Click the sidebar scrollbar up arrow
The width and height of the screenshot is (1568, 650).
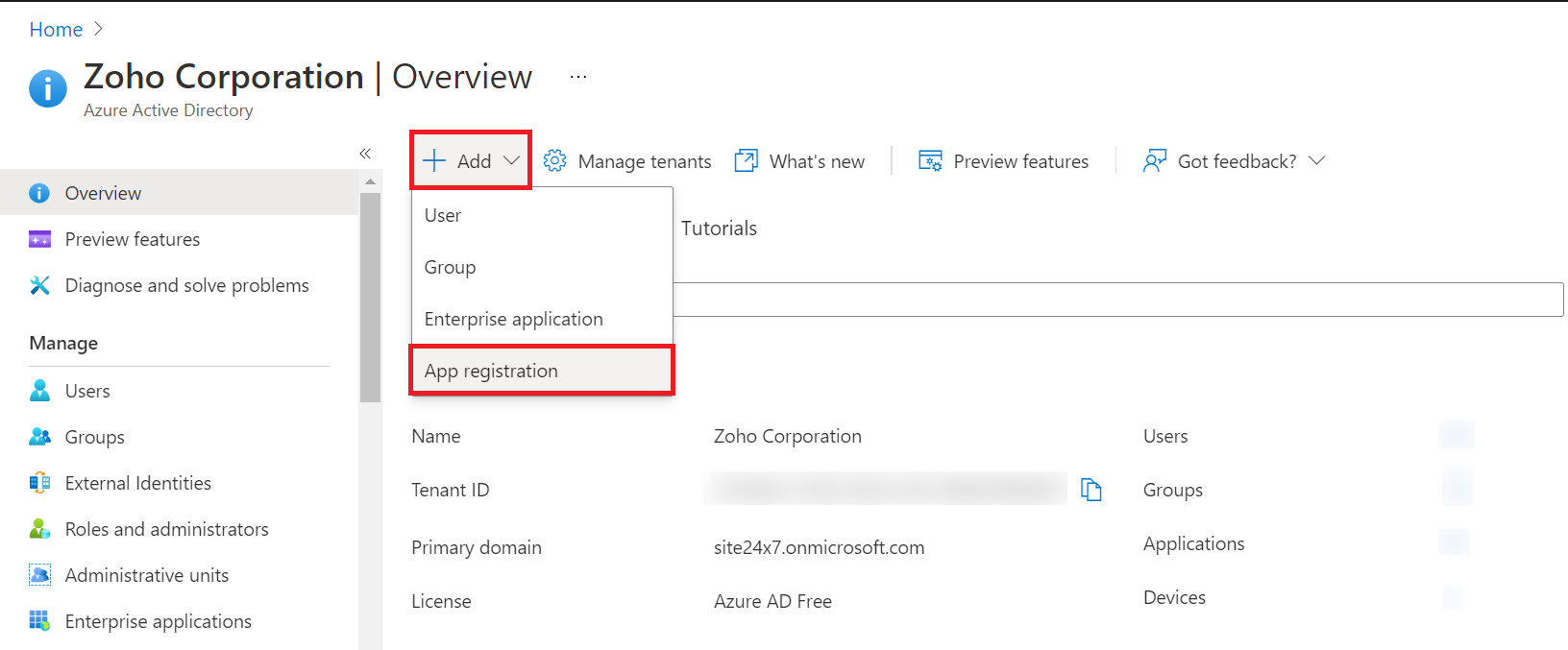(x=370, y=181)
